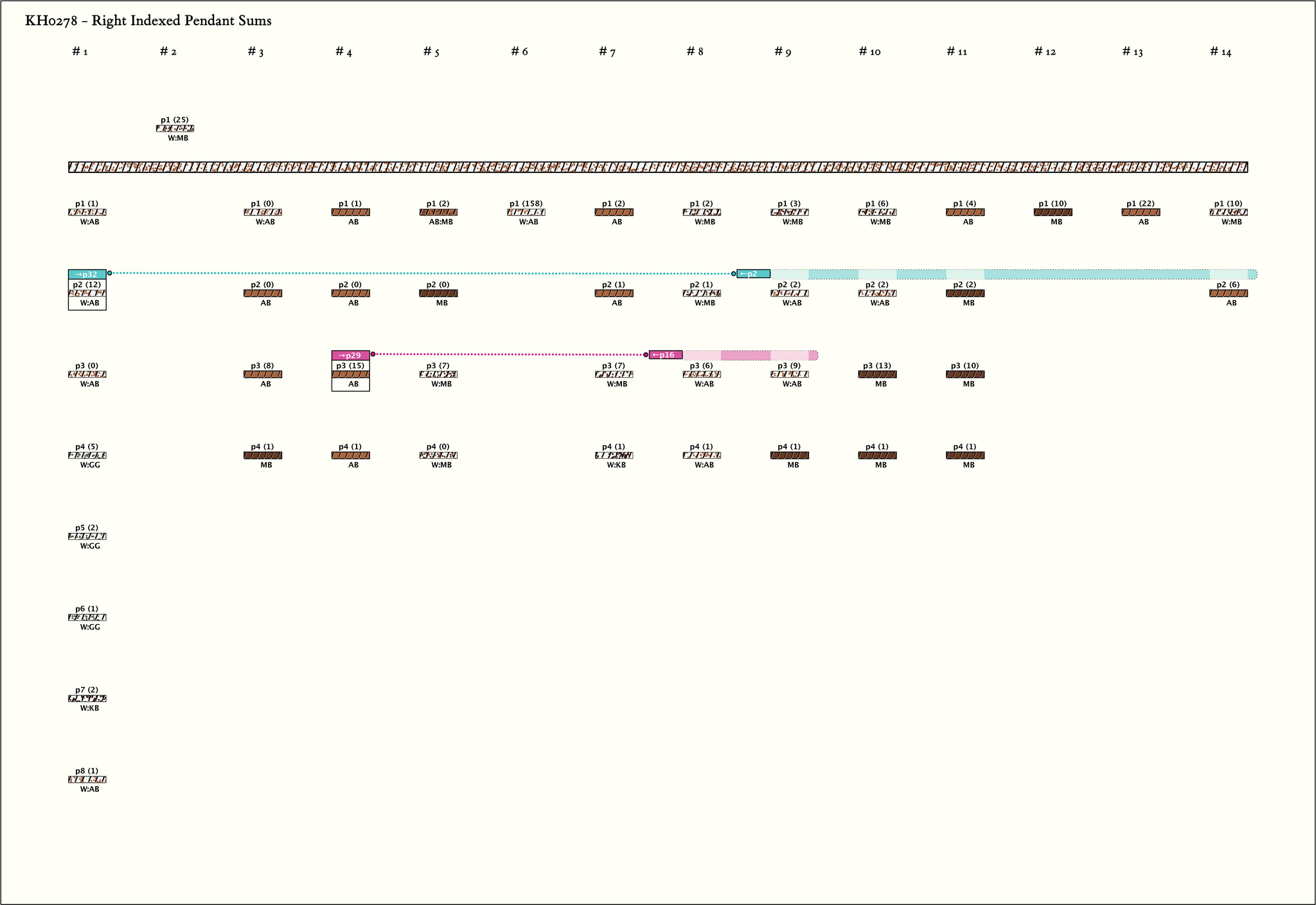The width and height of the screenshot is (1316, 905).
Task: Click the teal ←p2 tag
Action: 753,274
